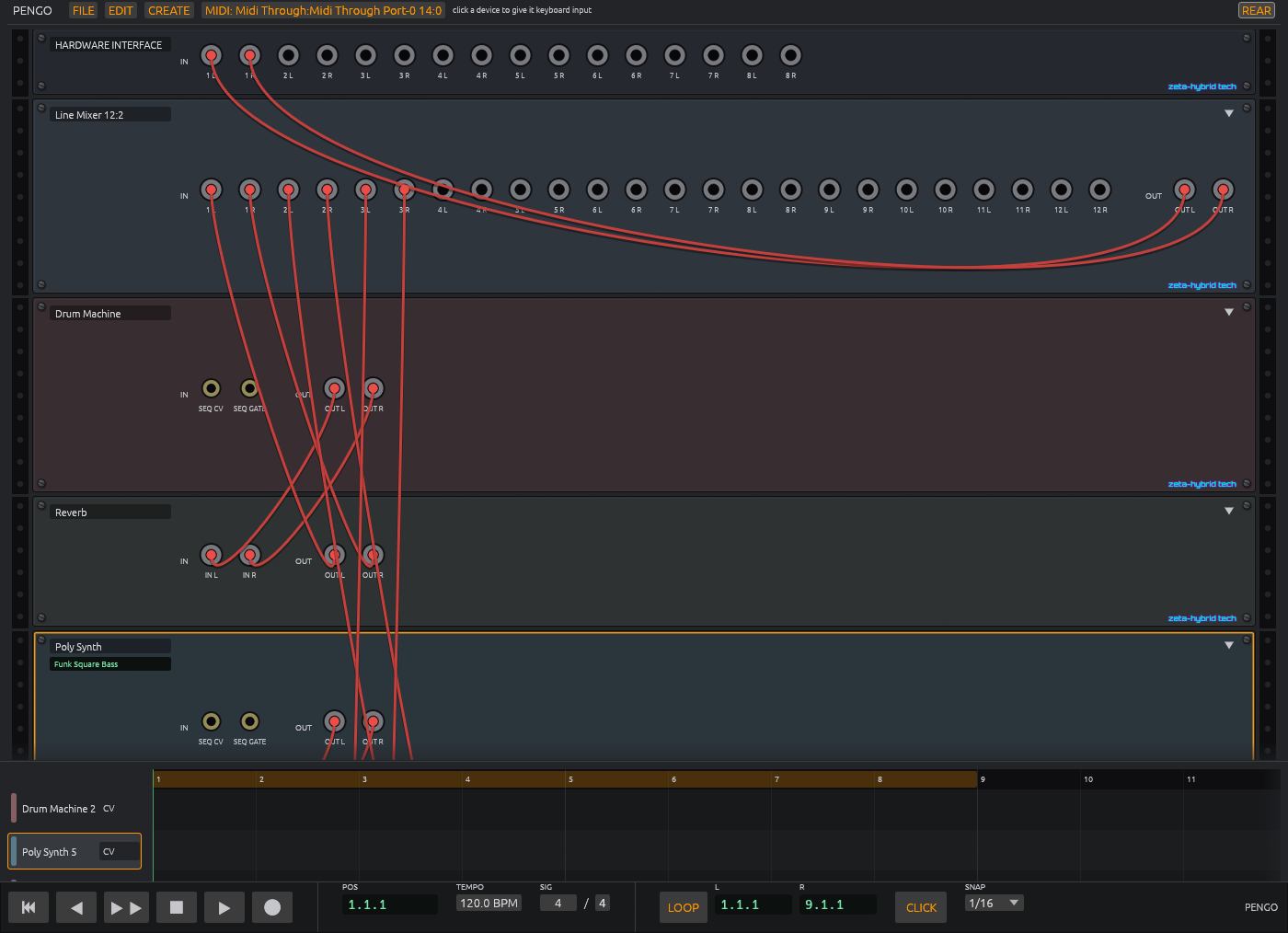Select the Drum Machine 2 track
Screen dimensions: 1288x933
point(75,809)
